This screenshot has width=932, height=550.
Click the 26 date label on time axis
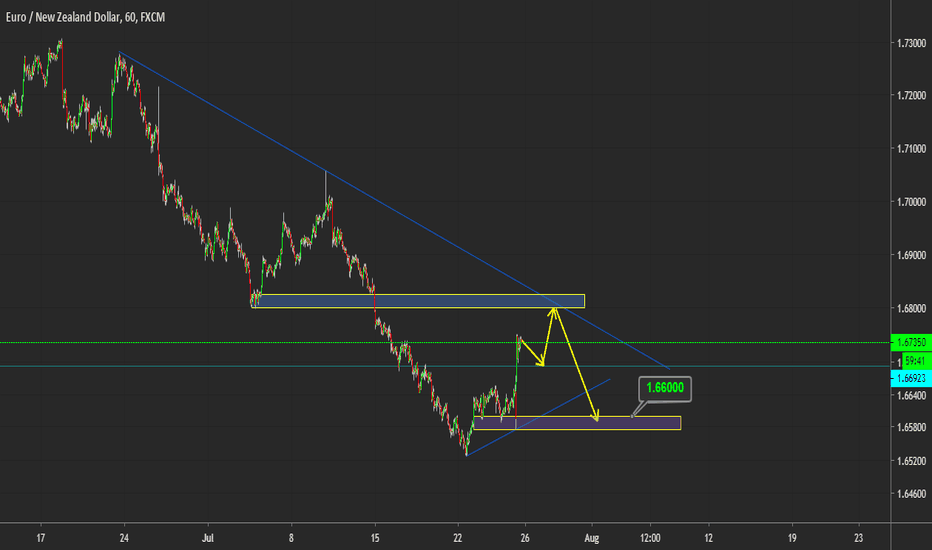coord(524,538)
